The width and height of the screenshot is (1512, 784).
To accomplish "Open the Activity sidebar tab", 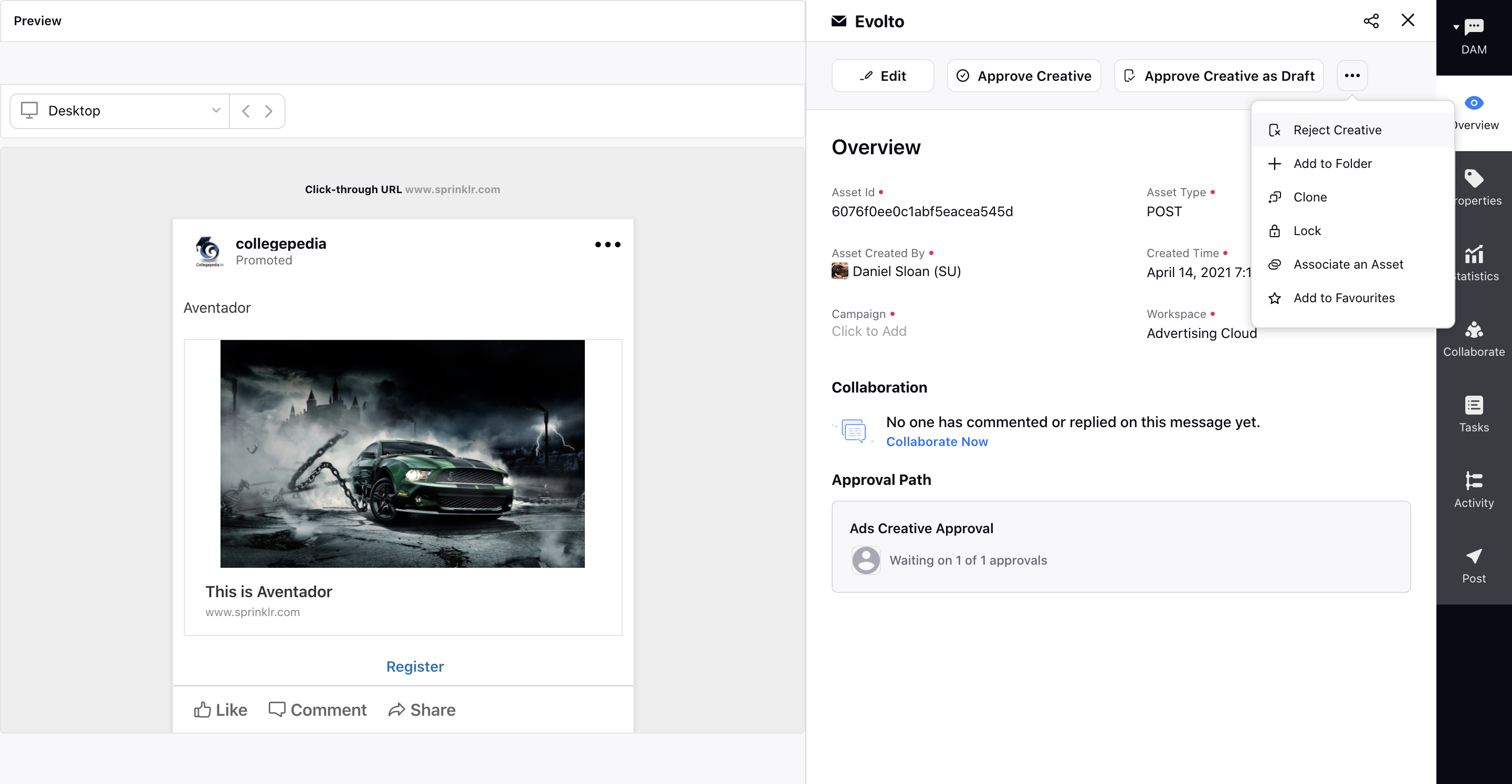I will pyautogui.click(x=1474, y=490).
